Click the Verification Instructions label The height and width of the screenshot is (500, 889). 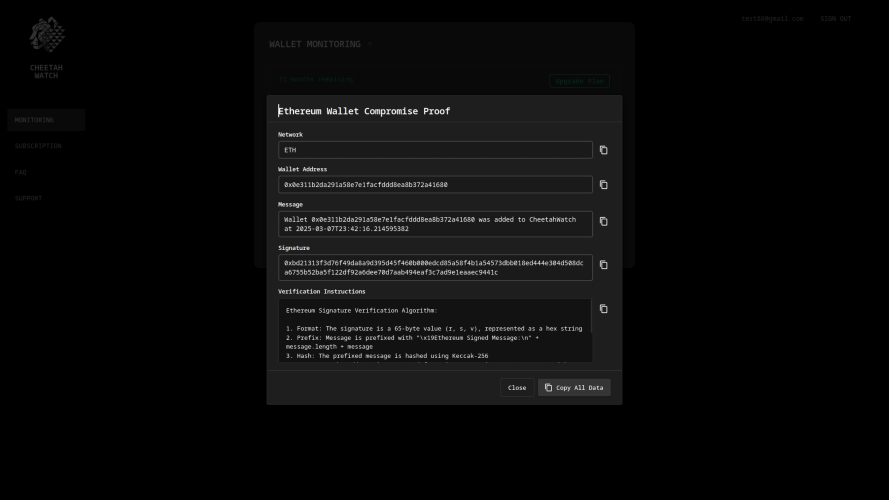[321, 291]
